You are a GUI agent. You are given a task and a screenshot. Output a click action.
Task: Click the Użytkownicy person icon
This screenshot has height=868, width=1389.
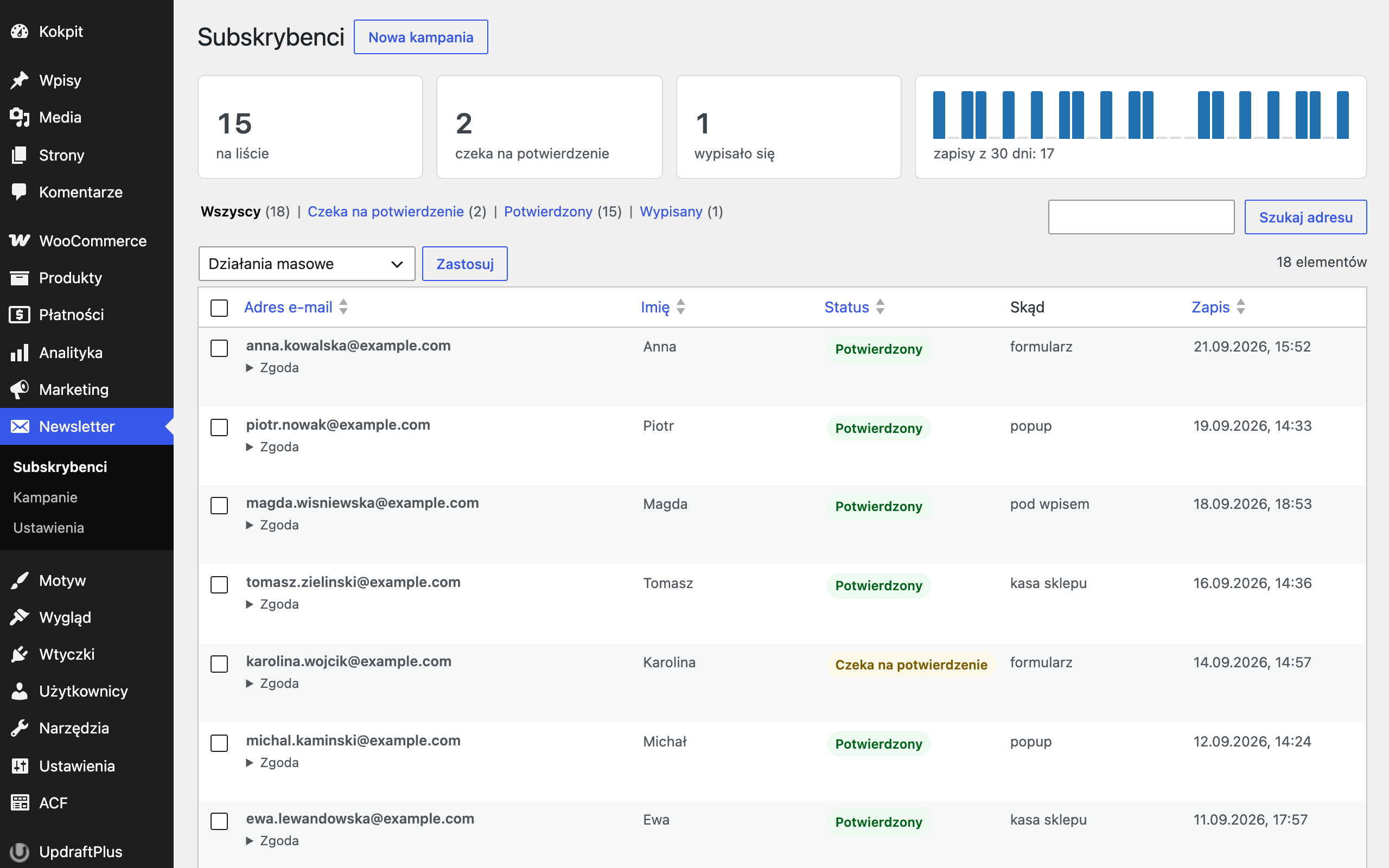pyautogui.click(x=20, y=691)
